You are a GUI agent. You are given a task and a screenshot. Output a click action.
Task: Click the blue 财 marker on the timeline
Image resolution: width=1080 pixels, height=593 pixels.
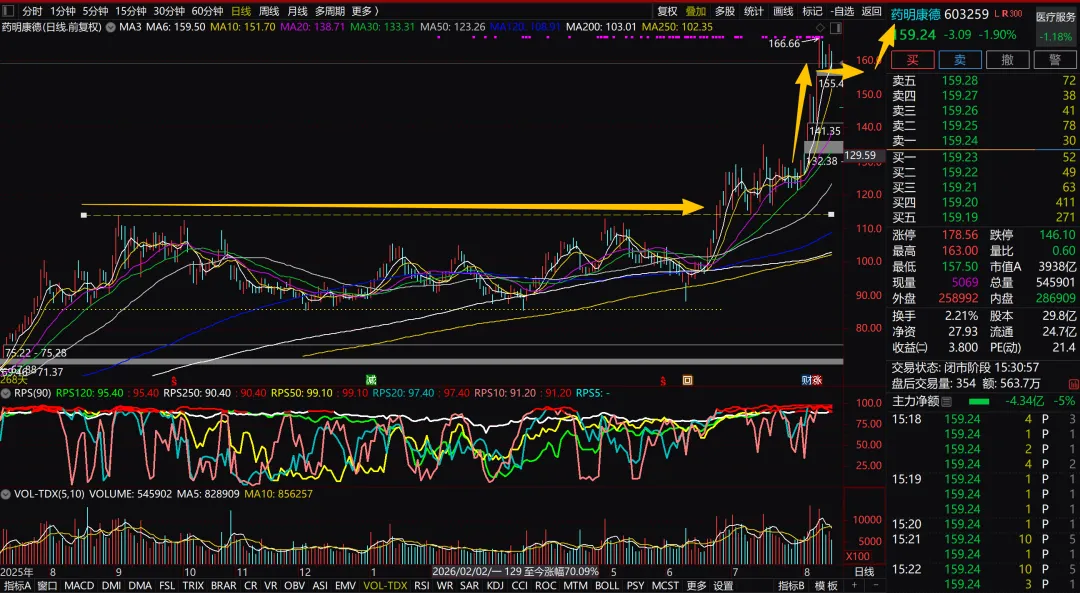pyautogui.click(x=806, y=380)
